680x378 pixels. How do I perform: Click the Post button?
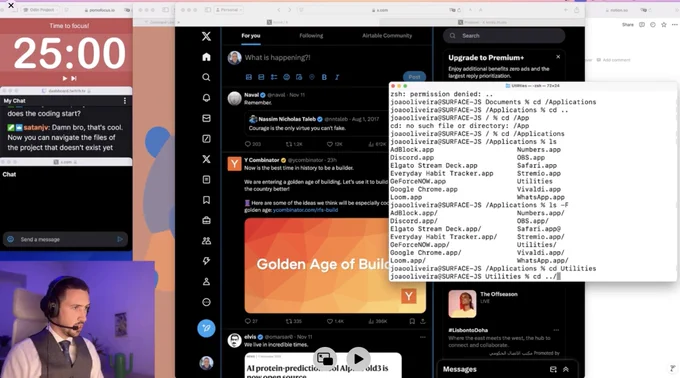[x=414, y=77]
